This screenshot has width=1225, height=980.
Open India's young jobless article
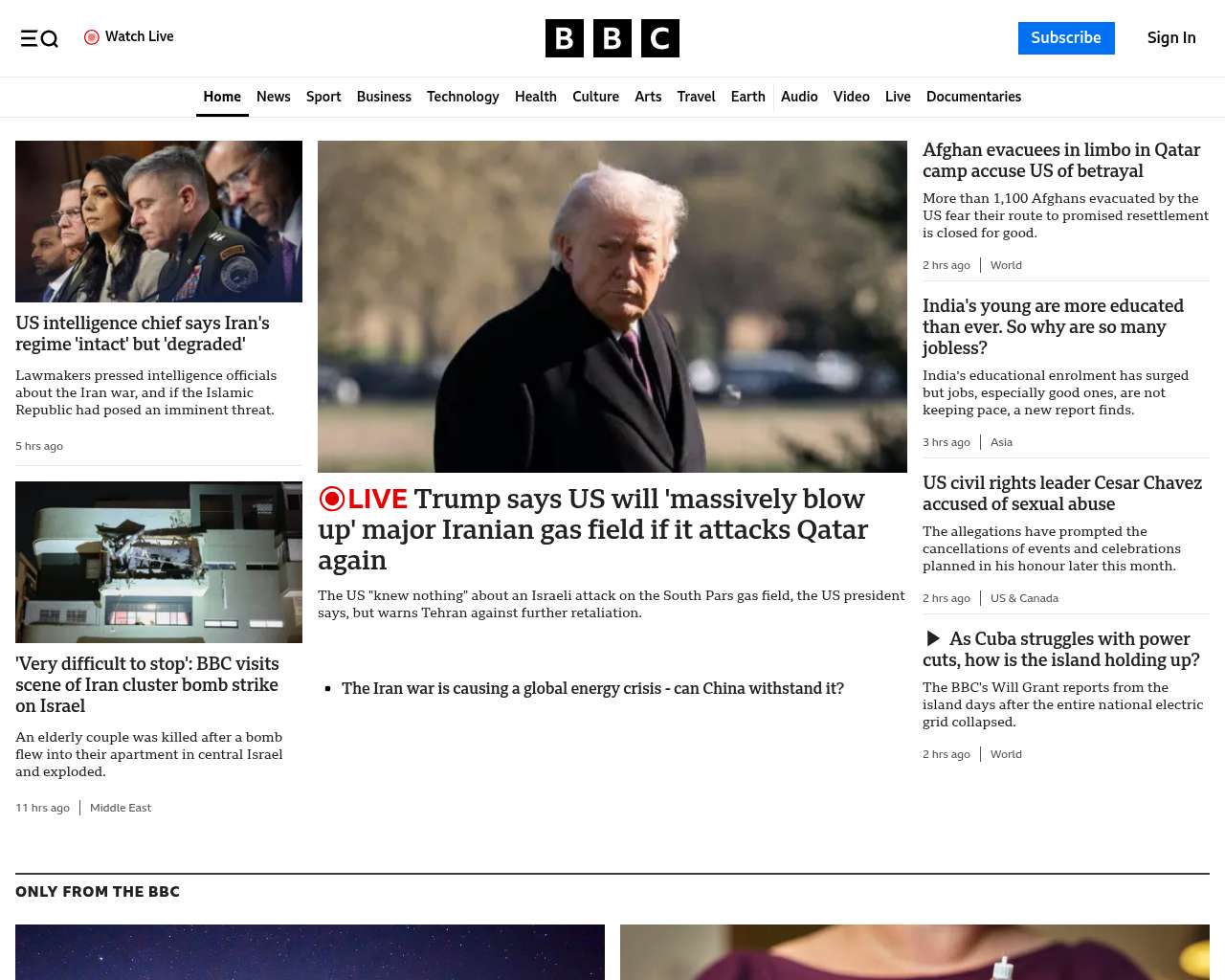1053,326
